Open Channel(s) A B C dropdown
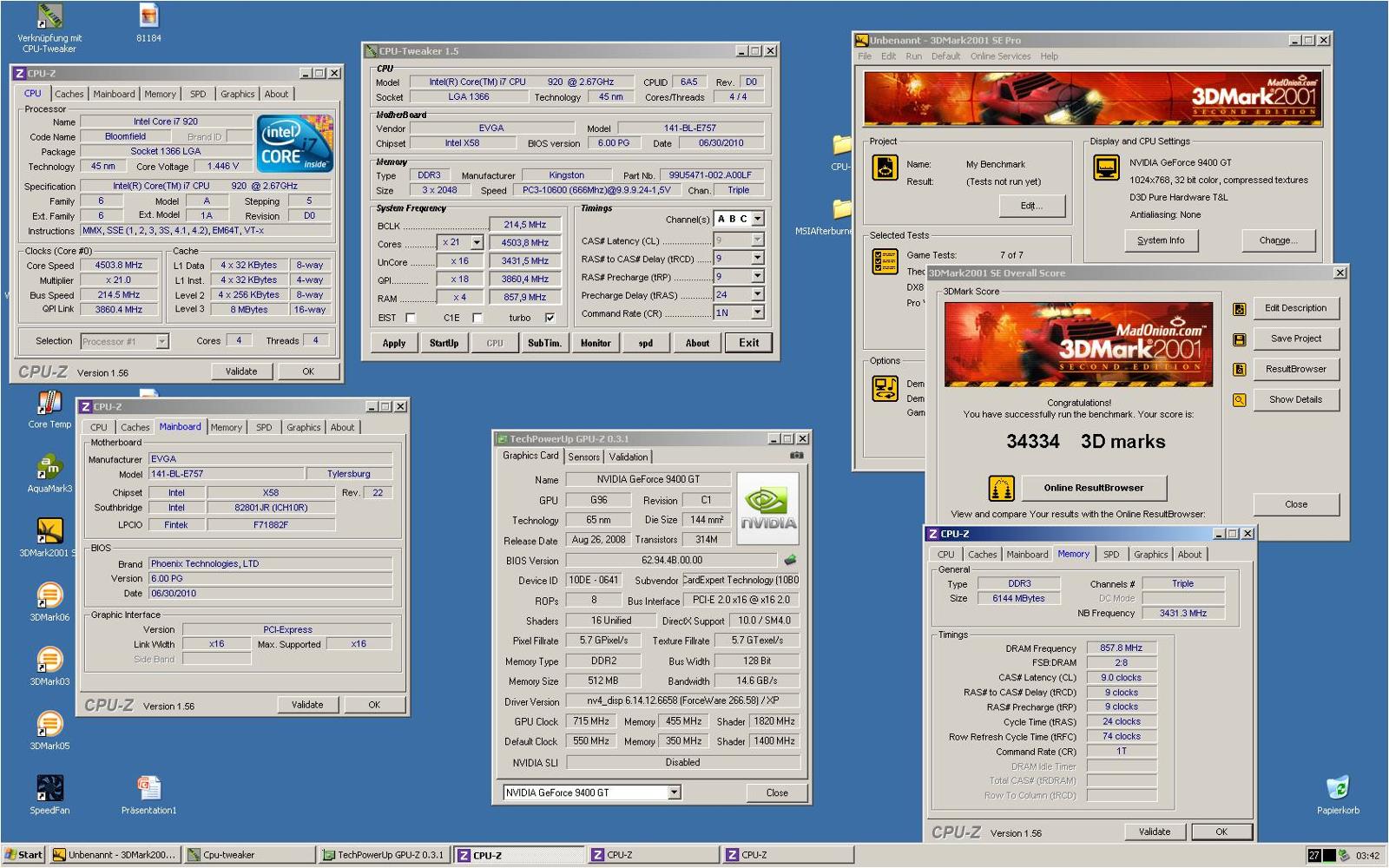The image size is (1389, 868). (758, 219)
